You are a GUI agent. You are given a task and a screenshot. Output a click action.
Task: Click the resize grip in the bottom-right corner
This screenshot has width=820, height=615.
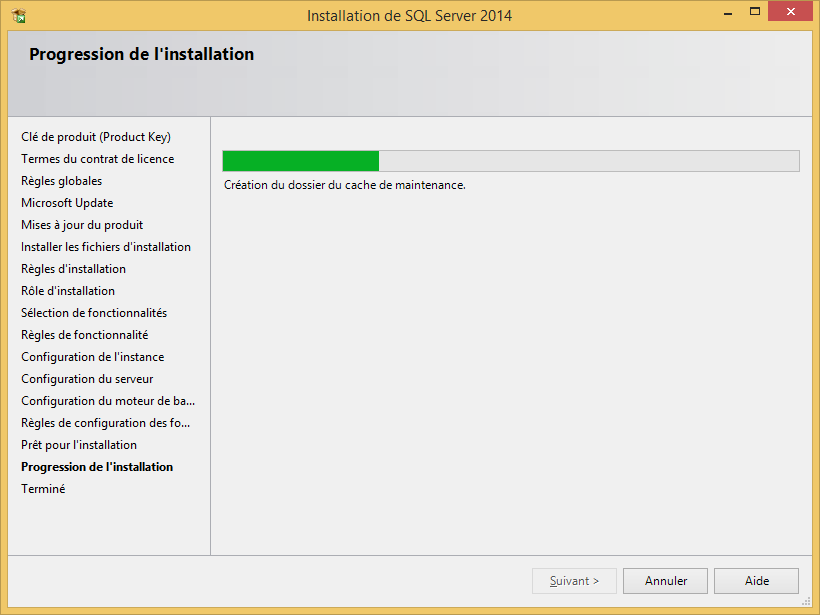(806, 602)
